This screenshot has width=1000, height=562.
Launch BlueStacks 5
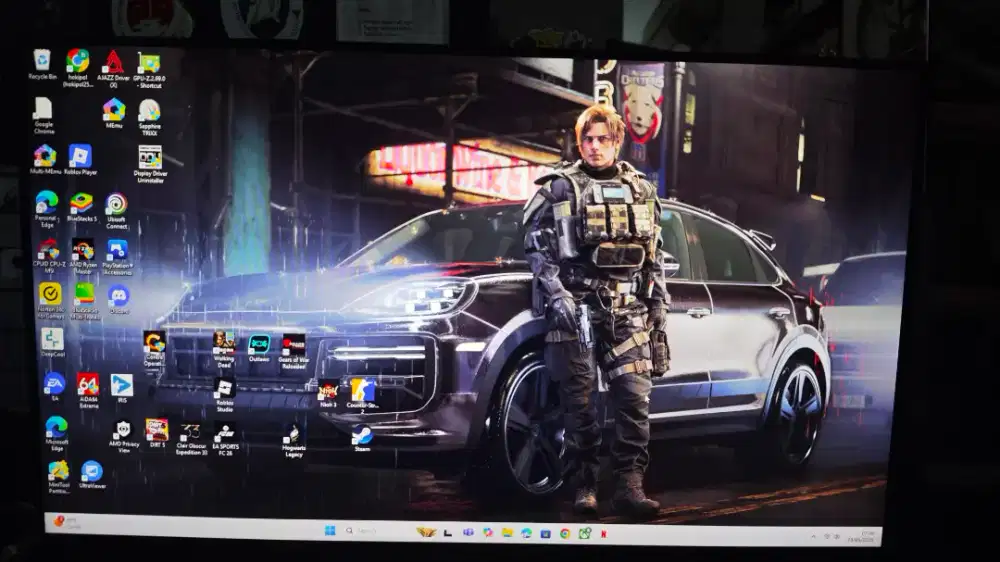point(82,207)
